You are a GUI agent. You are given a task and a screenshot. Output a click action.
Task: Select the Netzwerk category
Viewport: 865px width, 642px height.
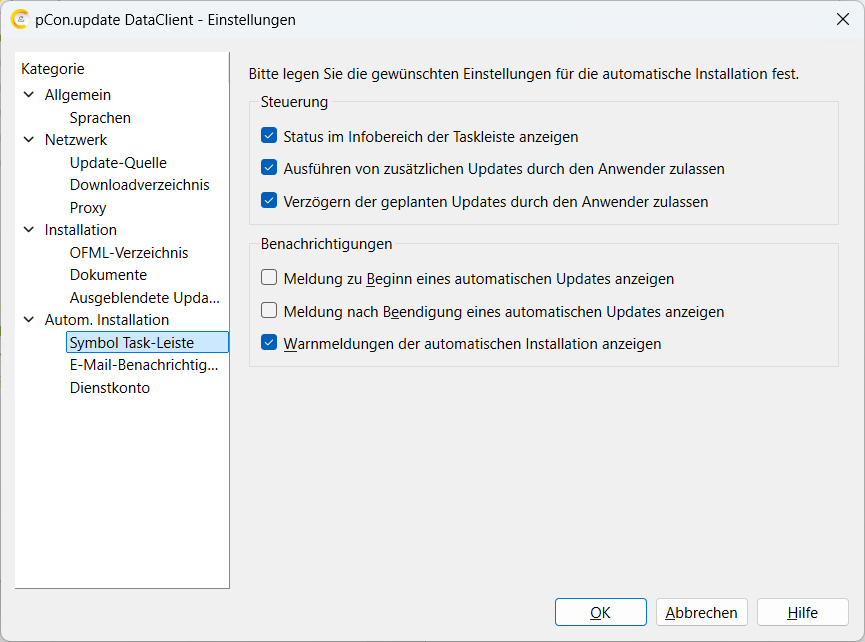(76, 140)
